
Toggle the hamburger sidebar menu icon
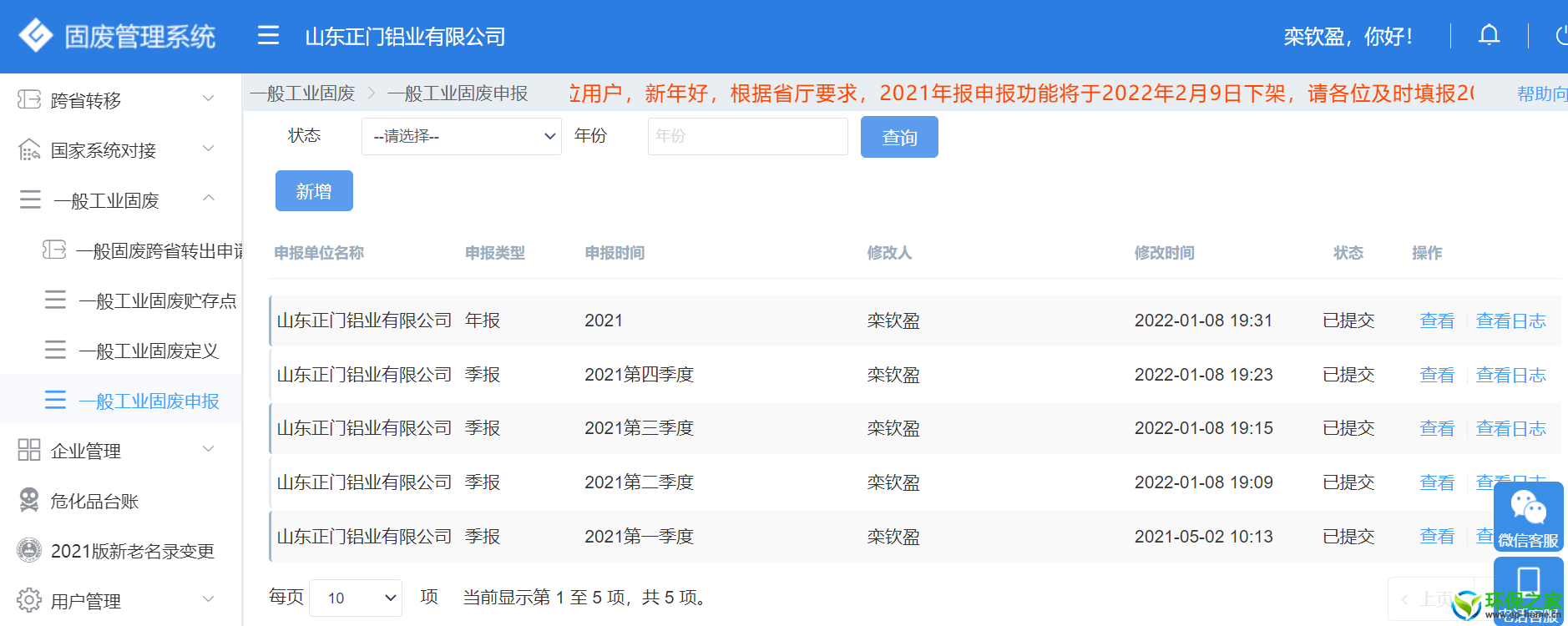coord(268,35)
